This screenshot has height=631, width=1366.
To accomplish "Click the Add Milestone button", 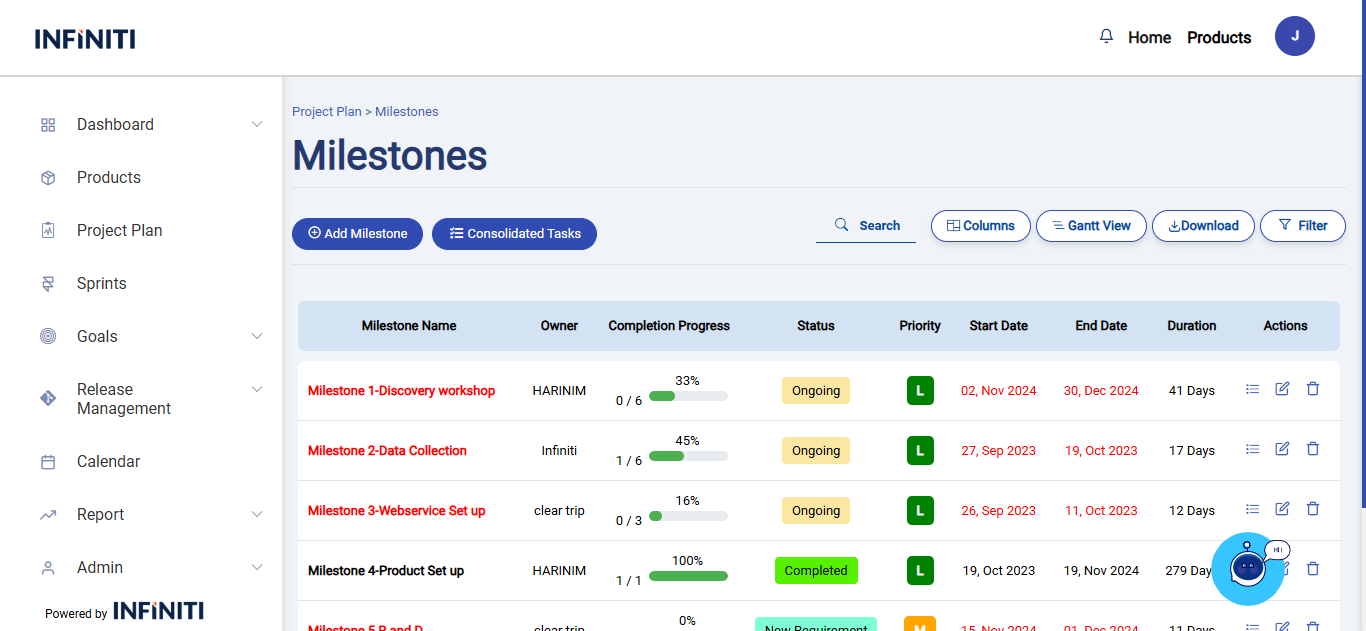I will coord(357,234).
